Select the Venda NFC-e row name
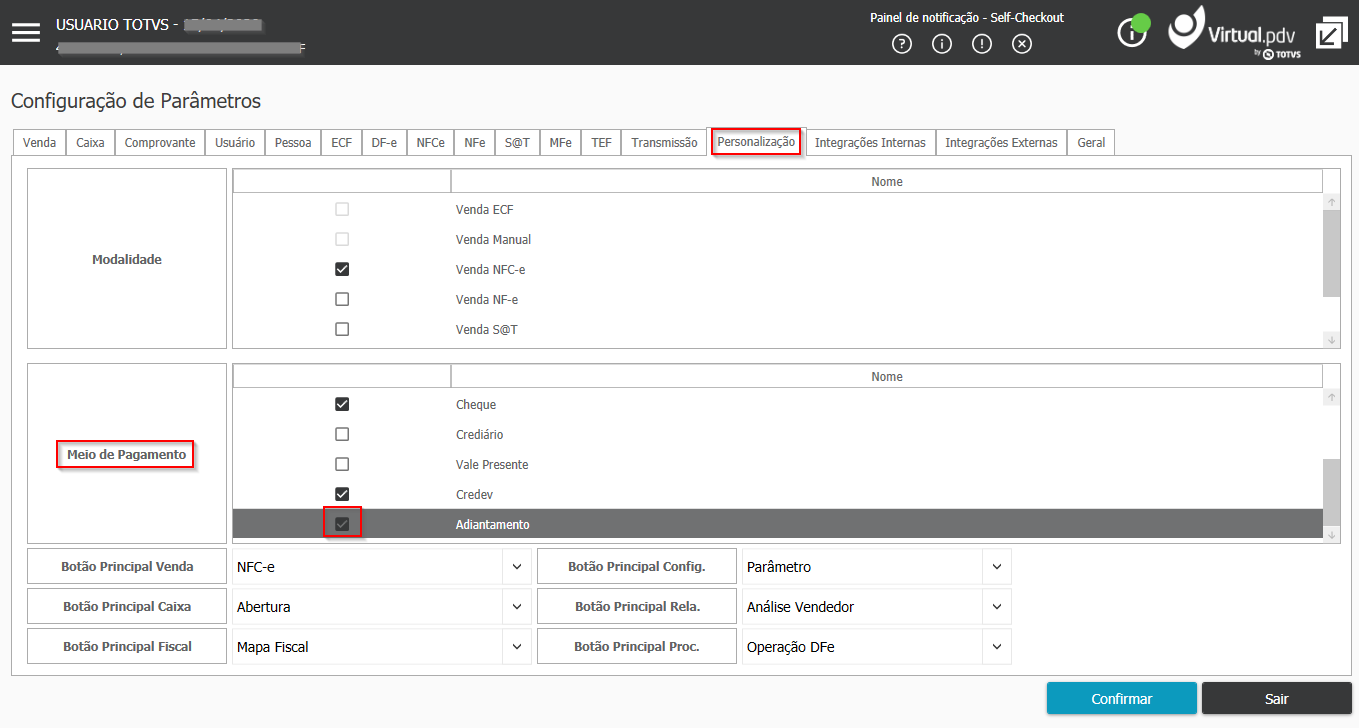The image size is (1359, 728). [493, 270]
